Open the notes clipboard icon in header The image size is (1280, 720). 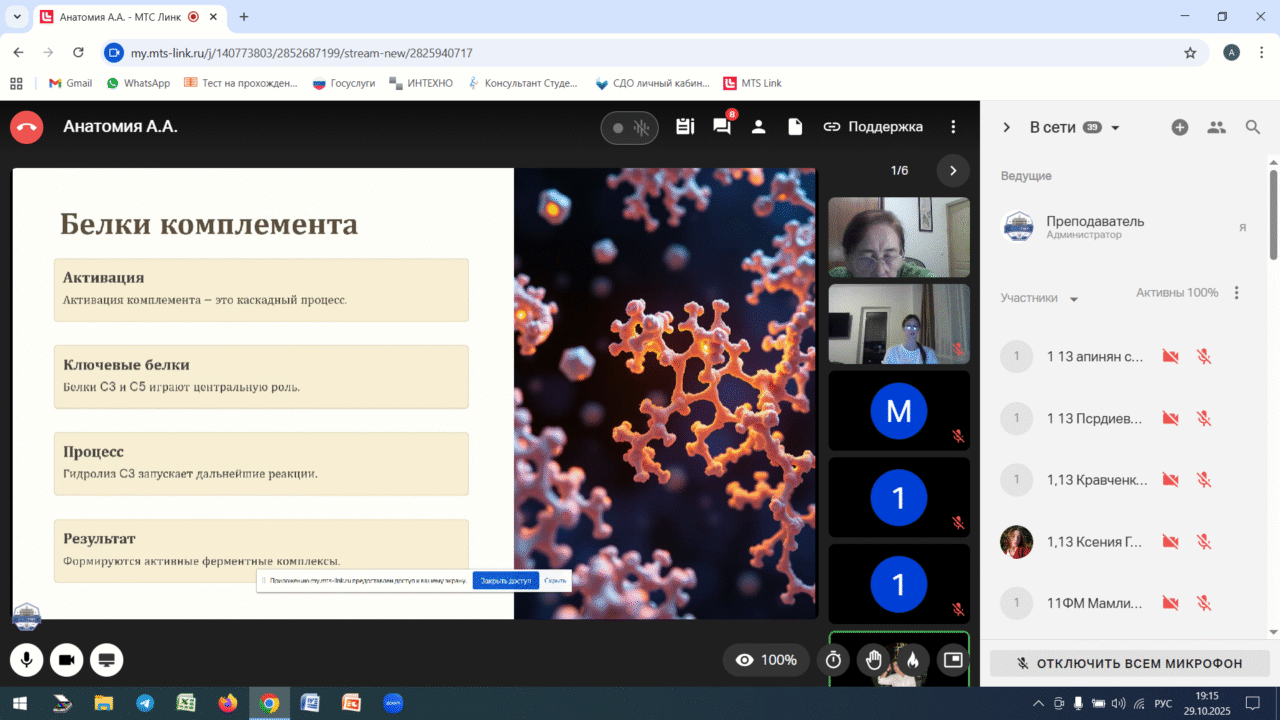[x=685, y=127]
